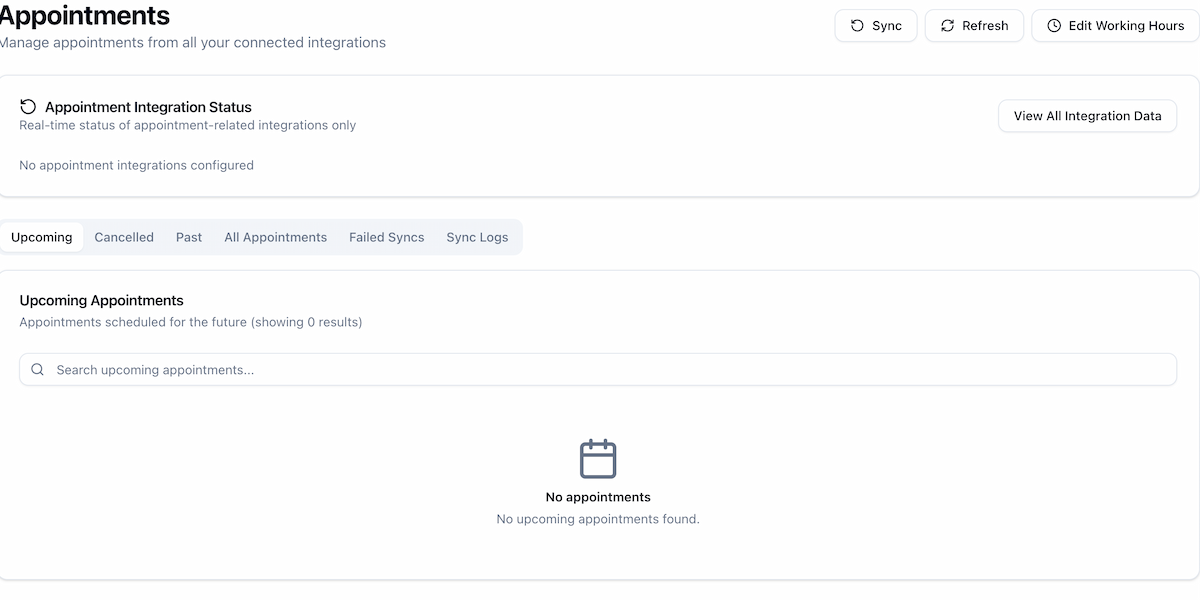The image size is (1200, 600).
Task: Click the circular refresh icon in the Refresh button
Action: tap(946, 25)
